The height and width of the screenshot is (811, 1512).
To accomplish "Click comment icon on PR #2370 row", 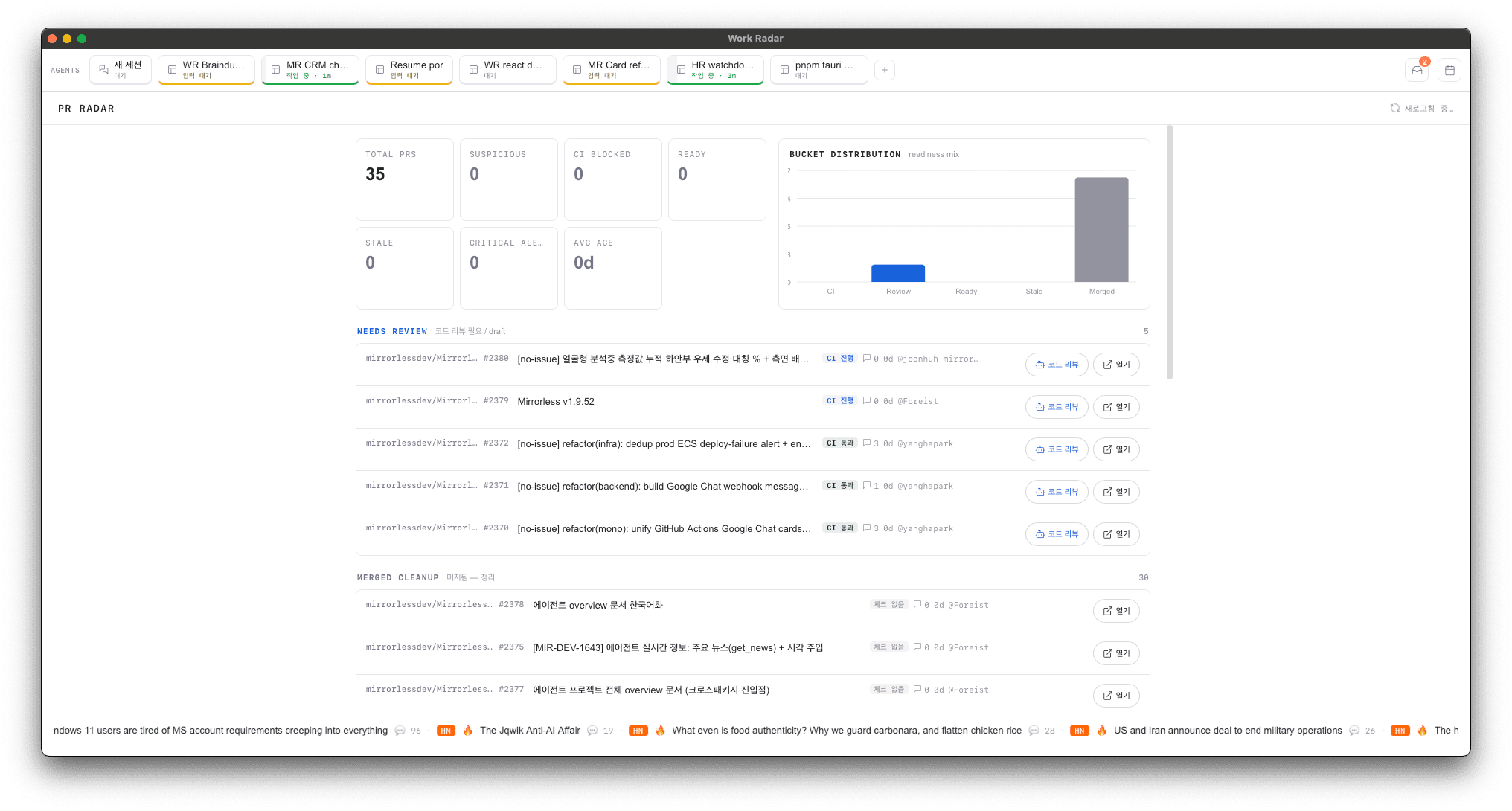I will click(x=866, y=528).
